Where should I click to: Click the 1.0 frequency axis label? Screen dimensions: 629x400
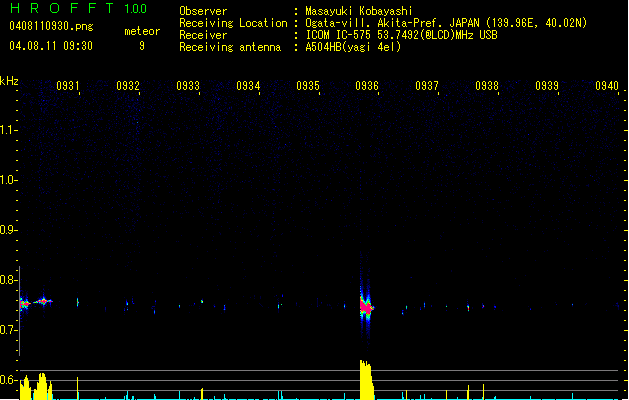click(x=9, y=180)
